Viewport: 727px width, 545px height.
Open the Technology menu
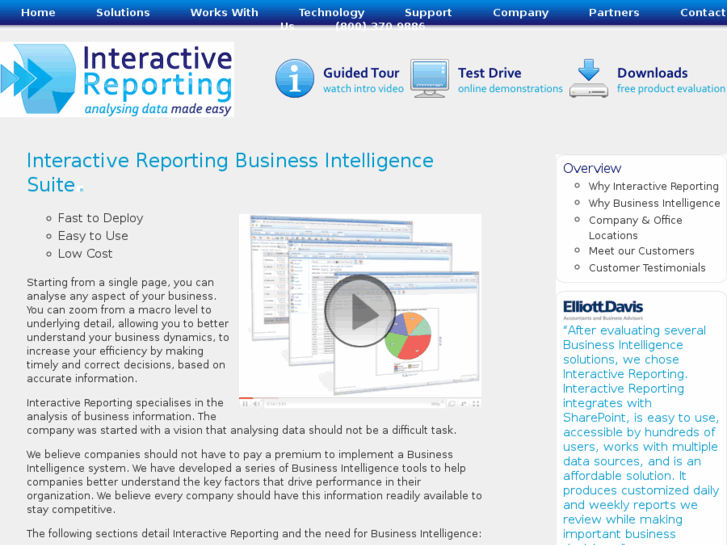(332, 13)
